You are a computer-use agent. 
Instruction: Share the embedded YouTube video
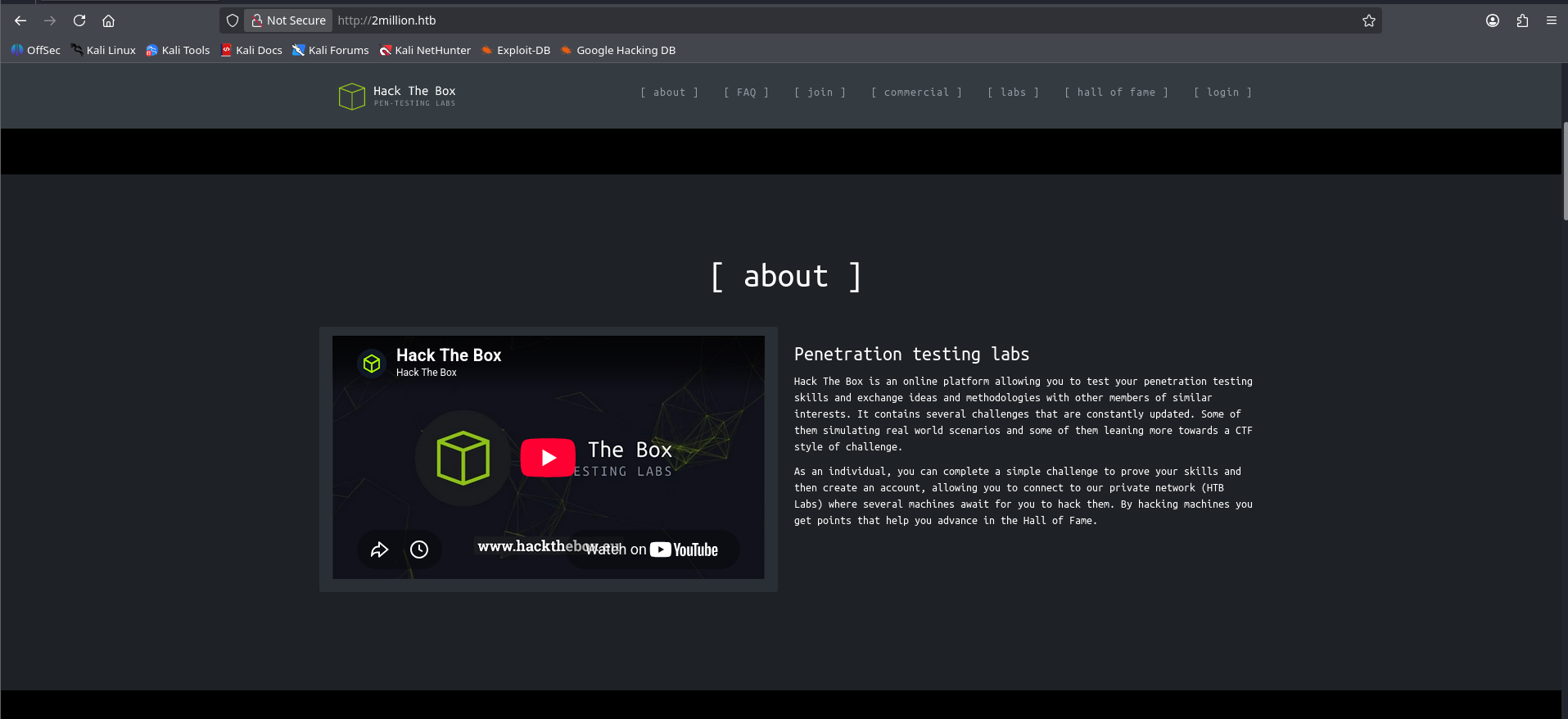[x=379, y=549]
